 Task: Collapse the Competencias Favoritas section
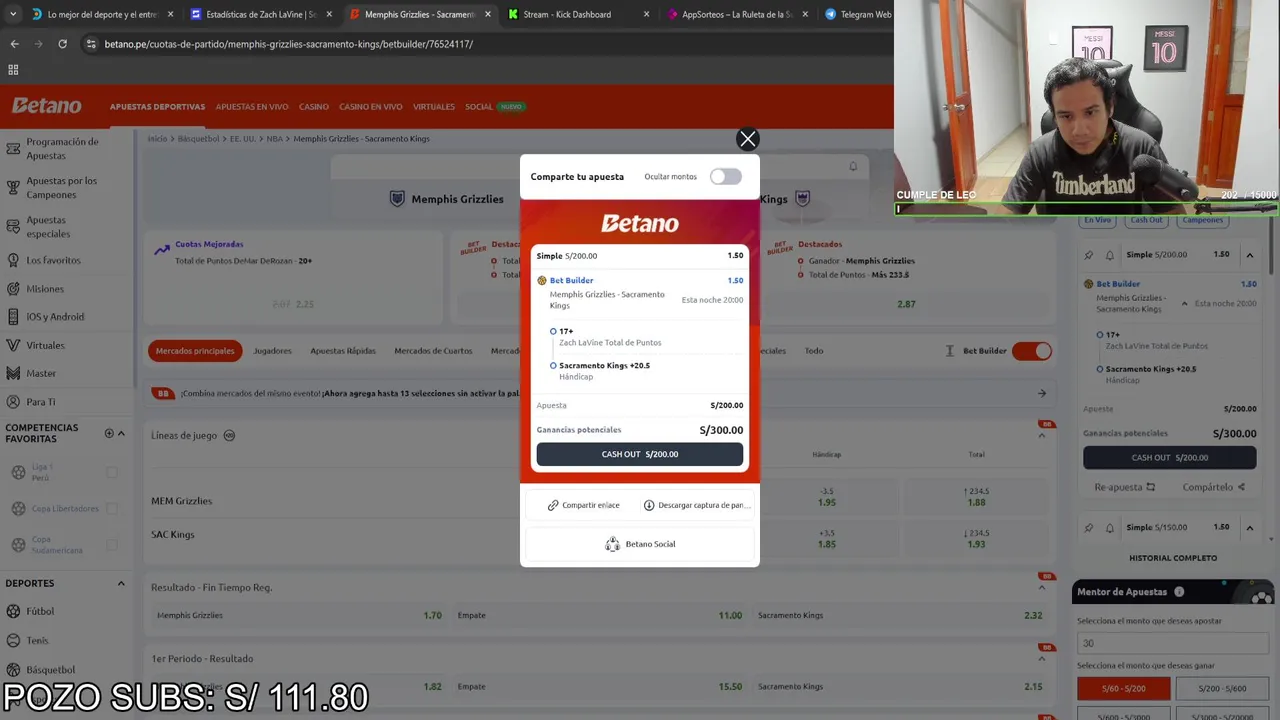point(121,433)
